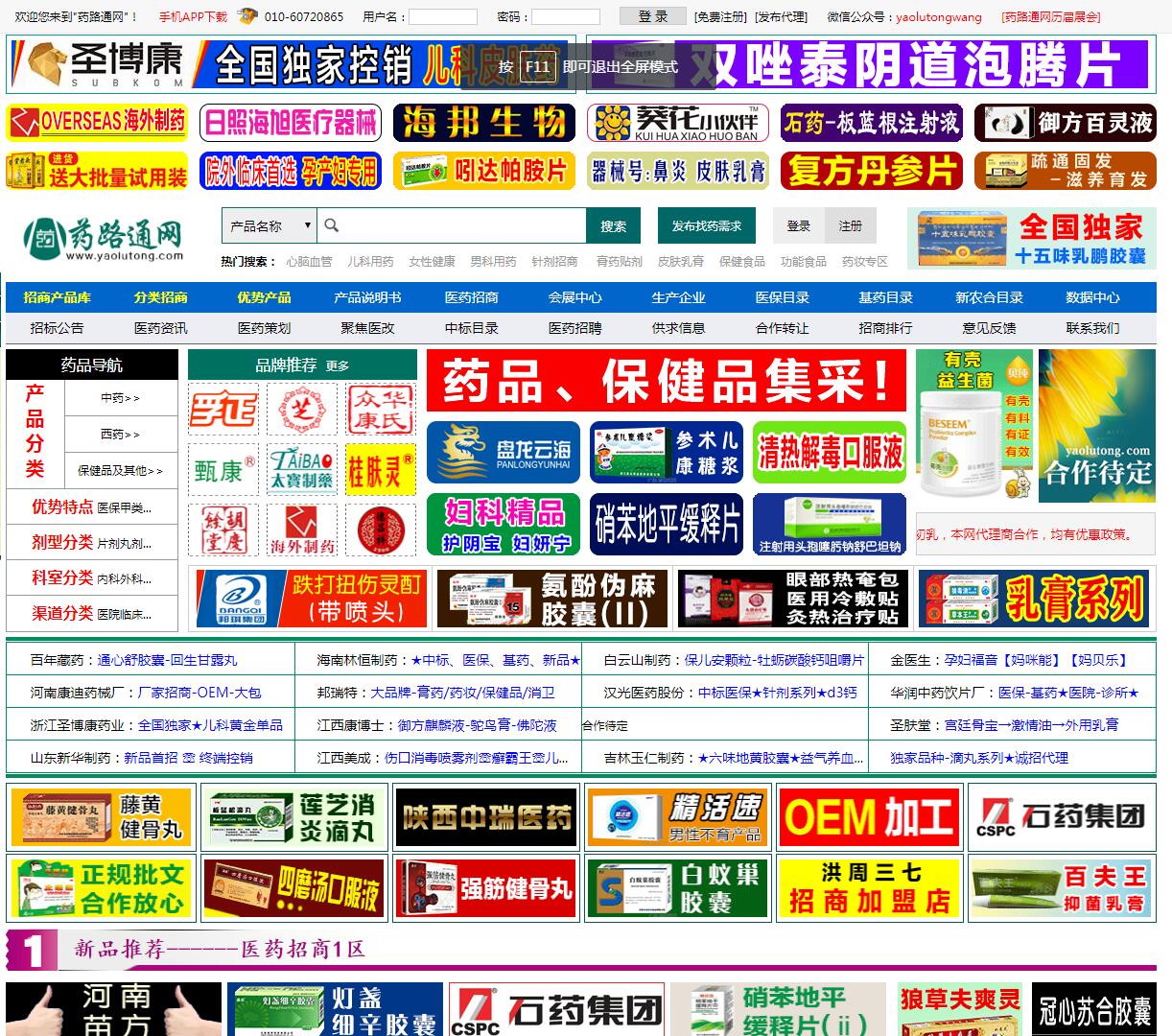Open the 优势产品 menu item
The width and height of the screenshot is (1172, 1036).
[x=265, y=297]
